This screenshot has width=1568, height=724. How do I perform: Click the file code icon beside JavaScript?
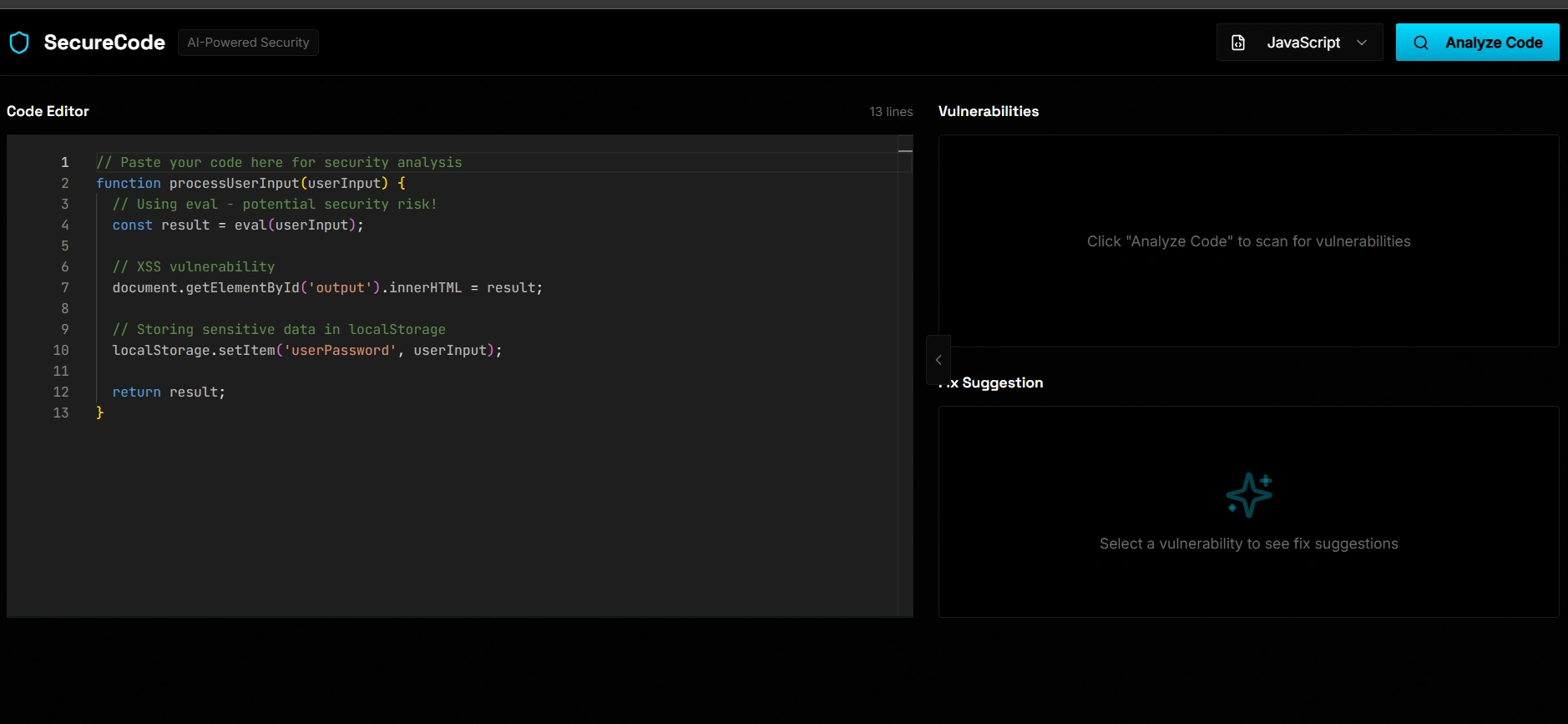pyautogui.click(x=1238, y=43)
